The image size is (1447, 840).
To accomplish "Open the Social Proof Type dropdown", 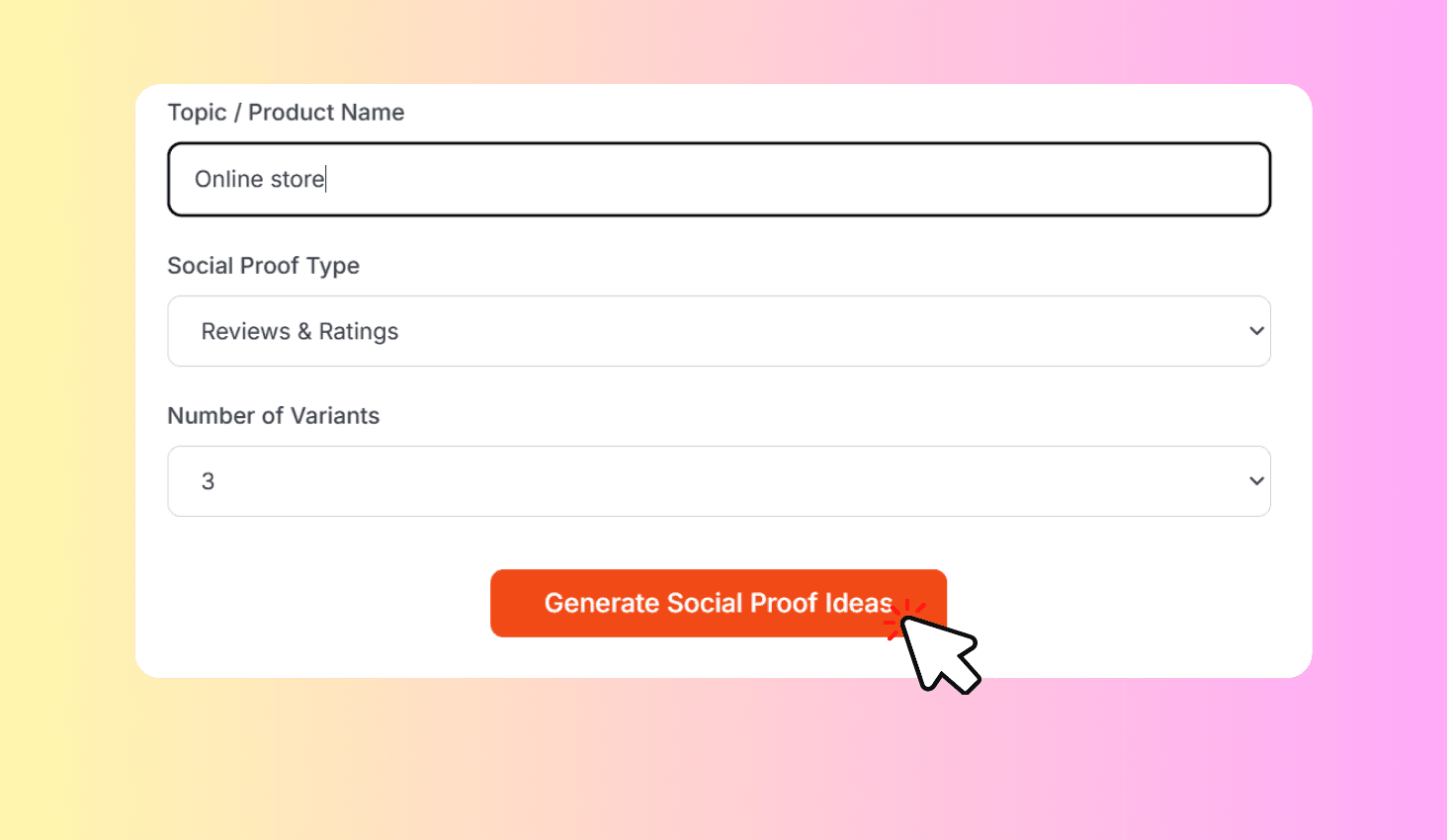I will (x=719, y=331).
